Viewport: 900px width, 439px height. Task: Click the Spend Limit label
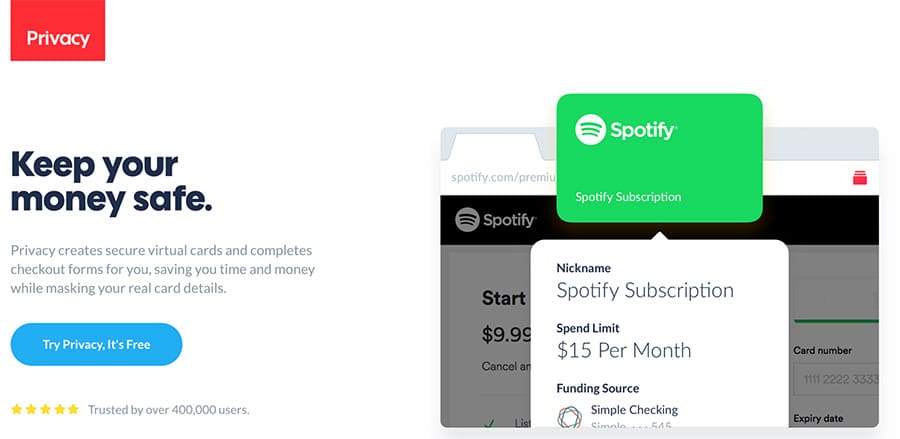pos(588,328)
